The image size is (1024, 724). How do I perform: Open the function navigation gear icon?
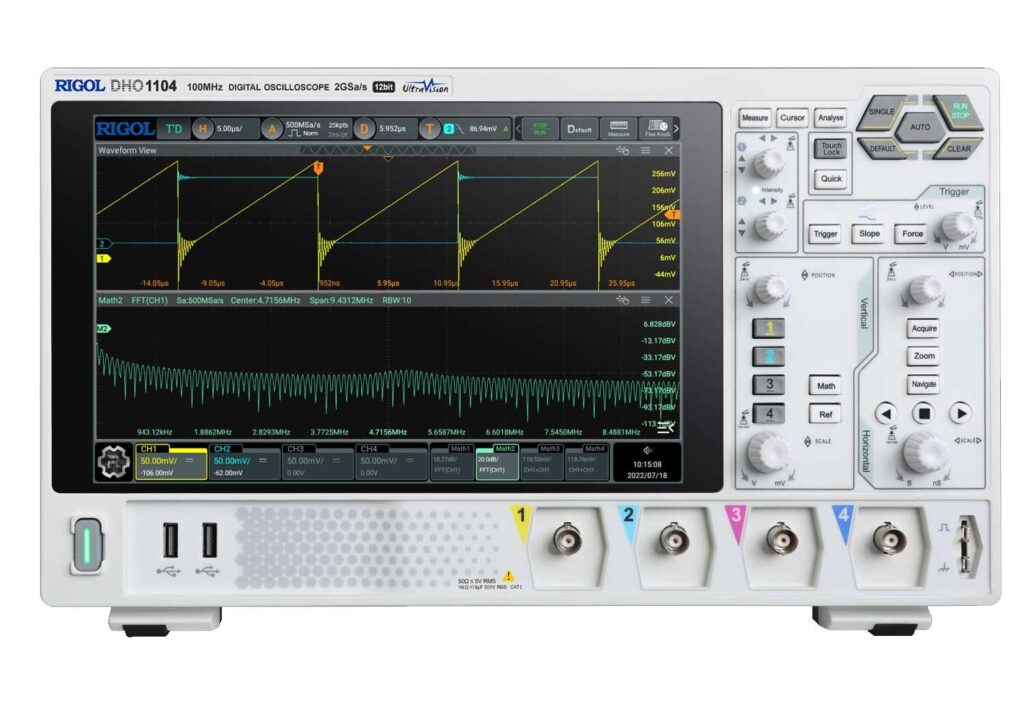[x=114, y=462]
